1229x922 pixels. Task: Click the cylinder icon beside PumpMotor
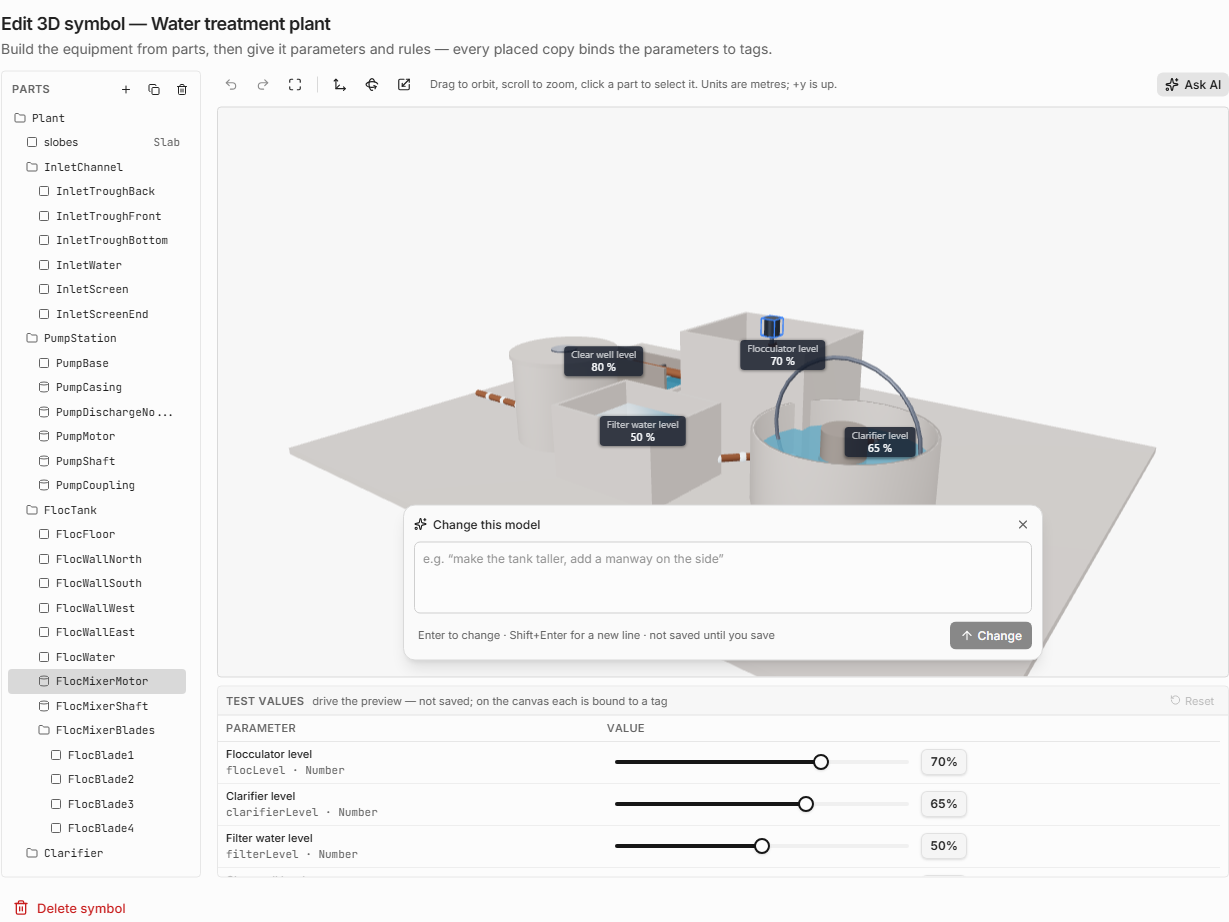click(x=44, y=436)
